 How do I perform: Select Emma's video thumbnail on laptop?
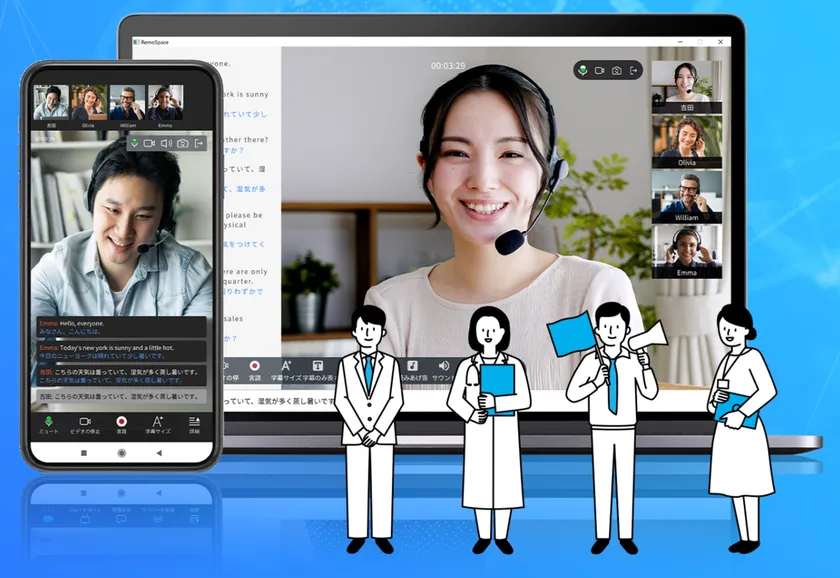[x=686, y=250]
